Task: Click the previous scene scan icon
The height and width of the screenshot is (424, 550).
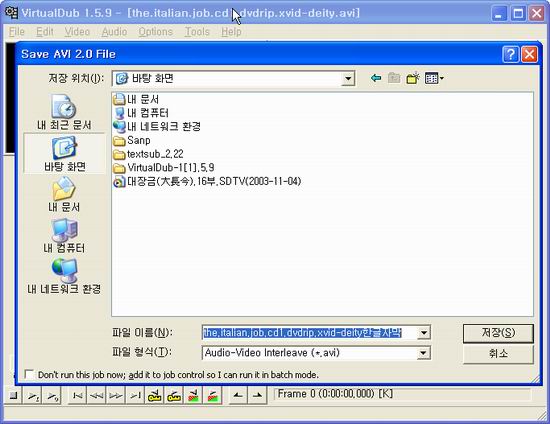Action: click(x=193, y=396)
